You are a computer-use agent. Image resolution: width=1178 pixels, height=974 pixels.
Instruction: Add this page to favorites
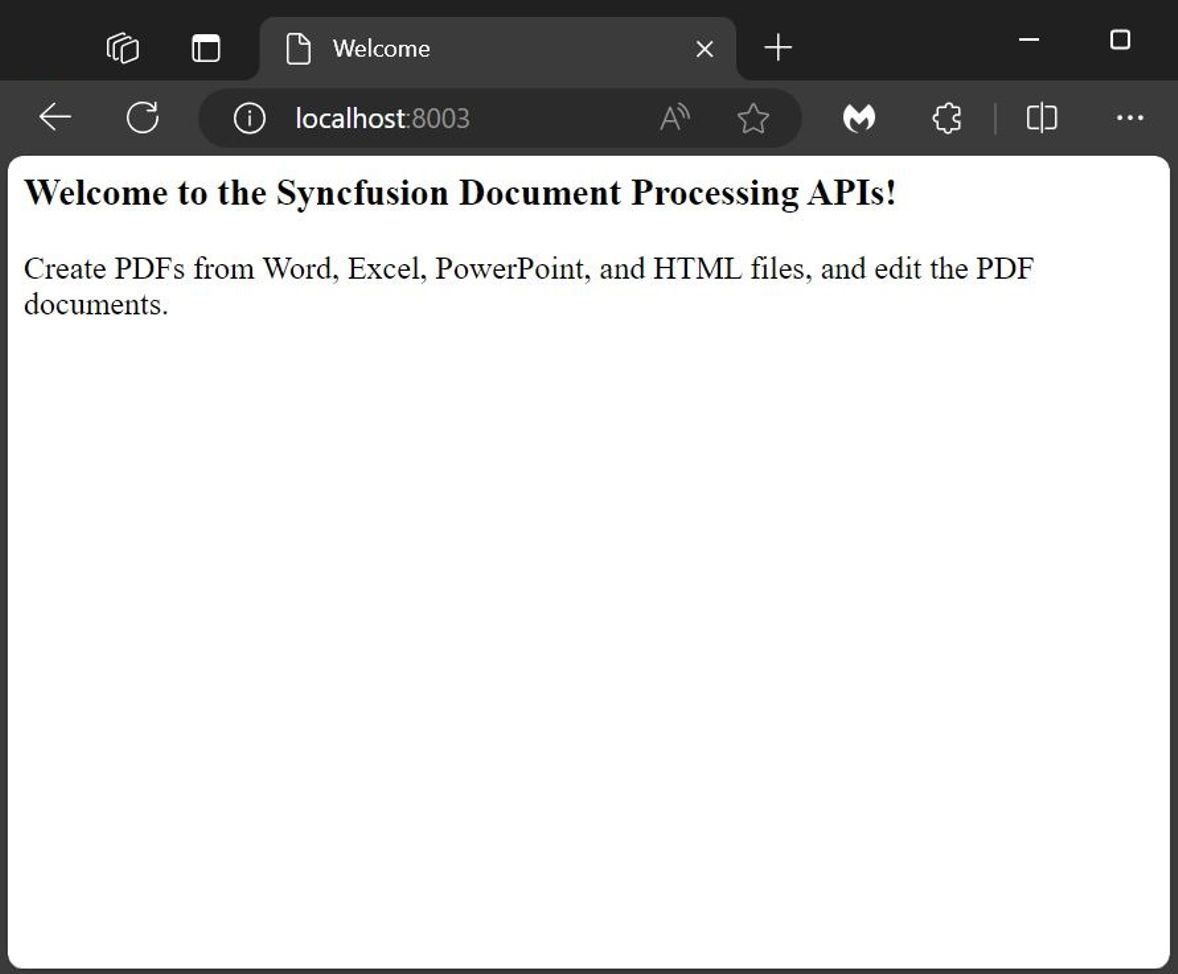(753, 119)
